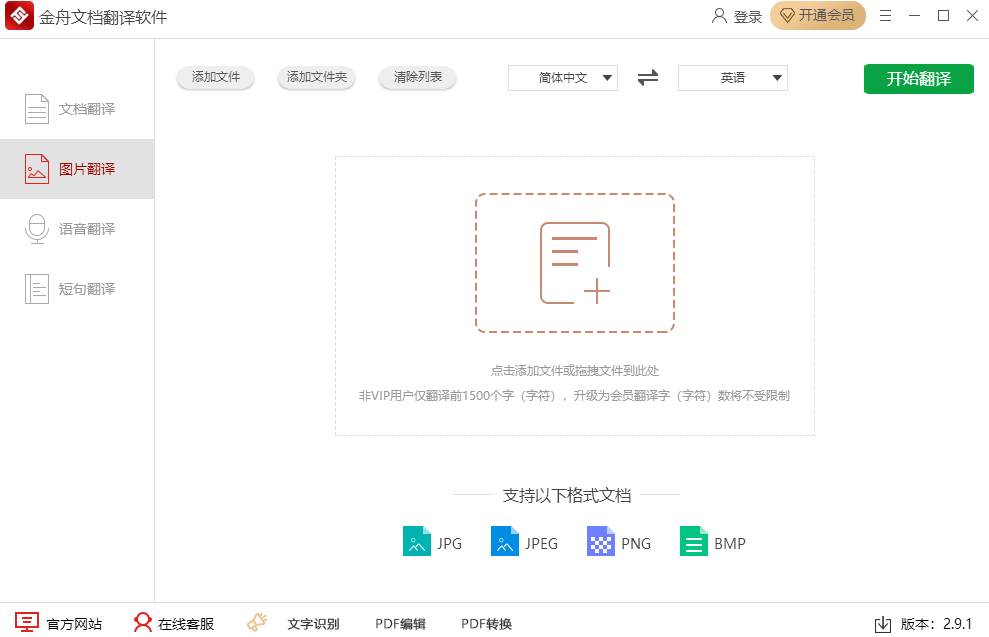Click the 官方网站 monitor icon
Screen dimensions: 989x637
[x=27, y=624]
